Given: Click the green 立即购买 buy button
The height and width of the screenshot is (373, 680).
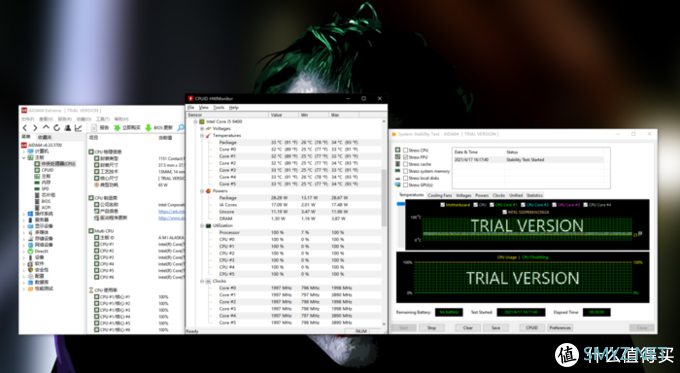Looking at the screenshot, I should point(127,128).
